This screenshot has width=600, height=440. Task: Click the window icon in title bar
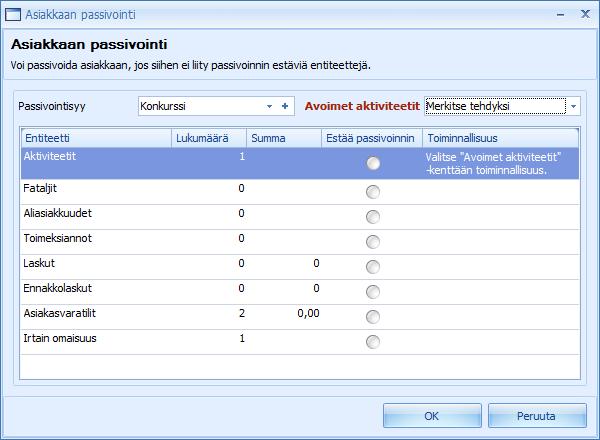pos(13,15)
